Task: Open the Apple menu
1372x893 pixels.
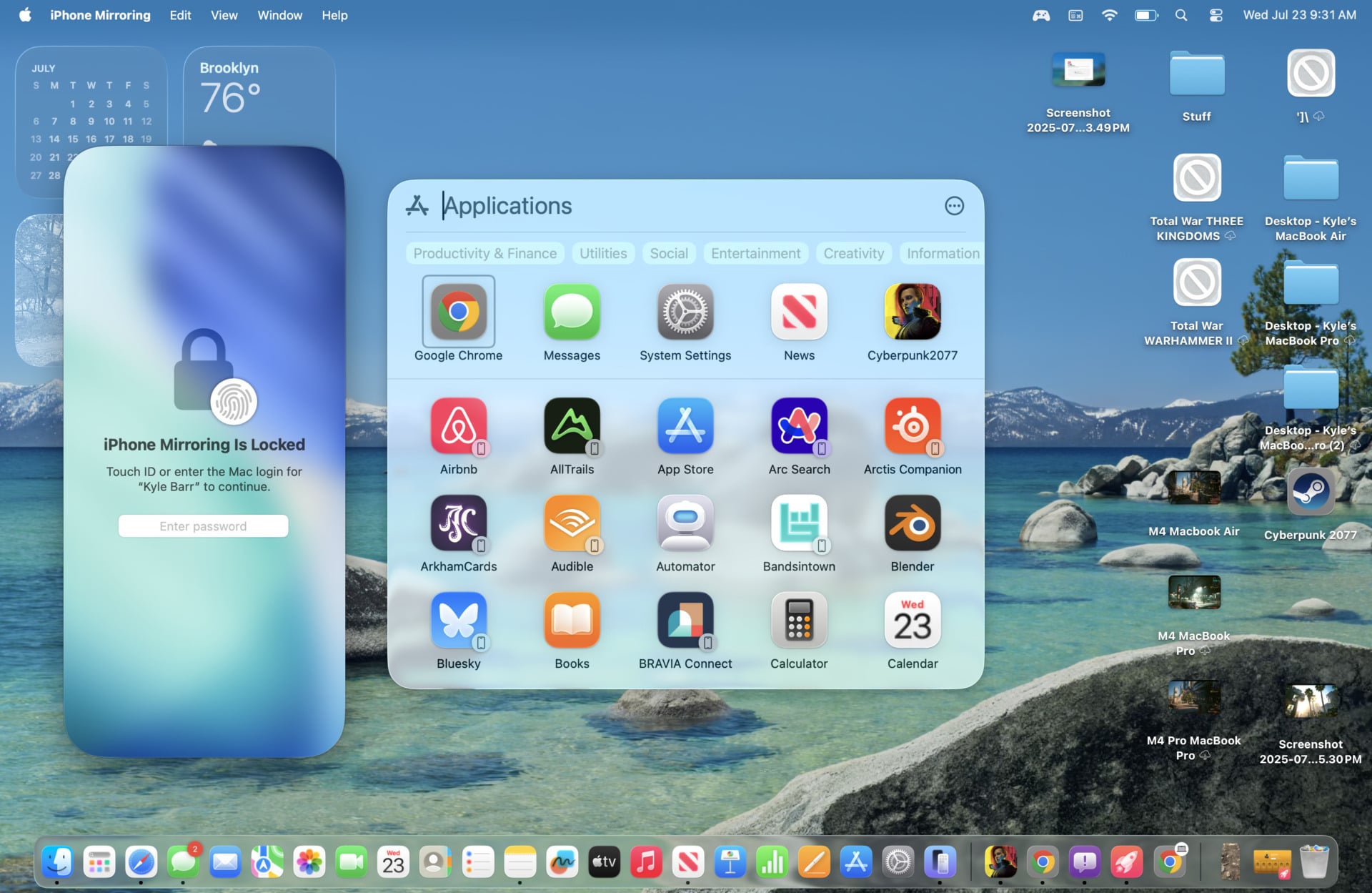Action: point(25,15)
